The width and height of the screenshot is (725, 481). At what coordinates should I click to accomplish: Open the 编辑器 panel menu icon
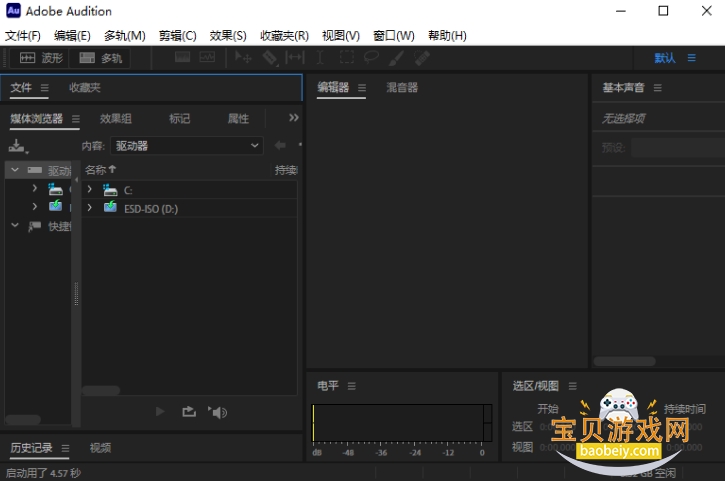click(362, 87)
